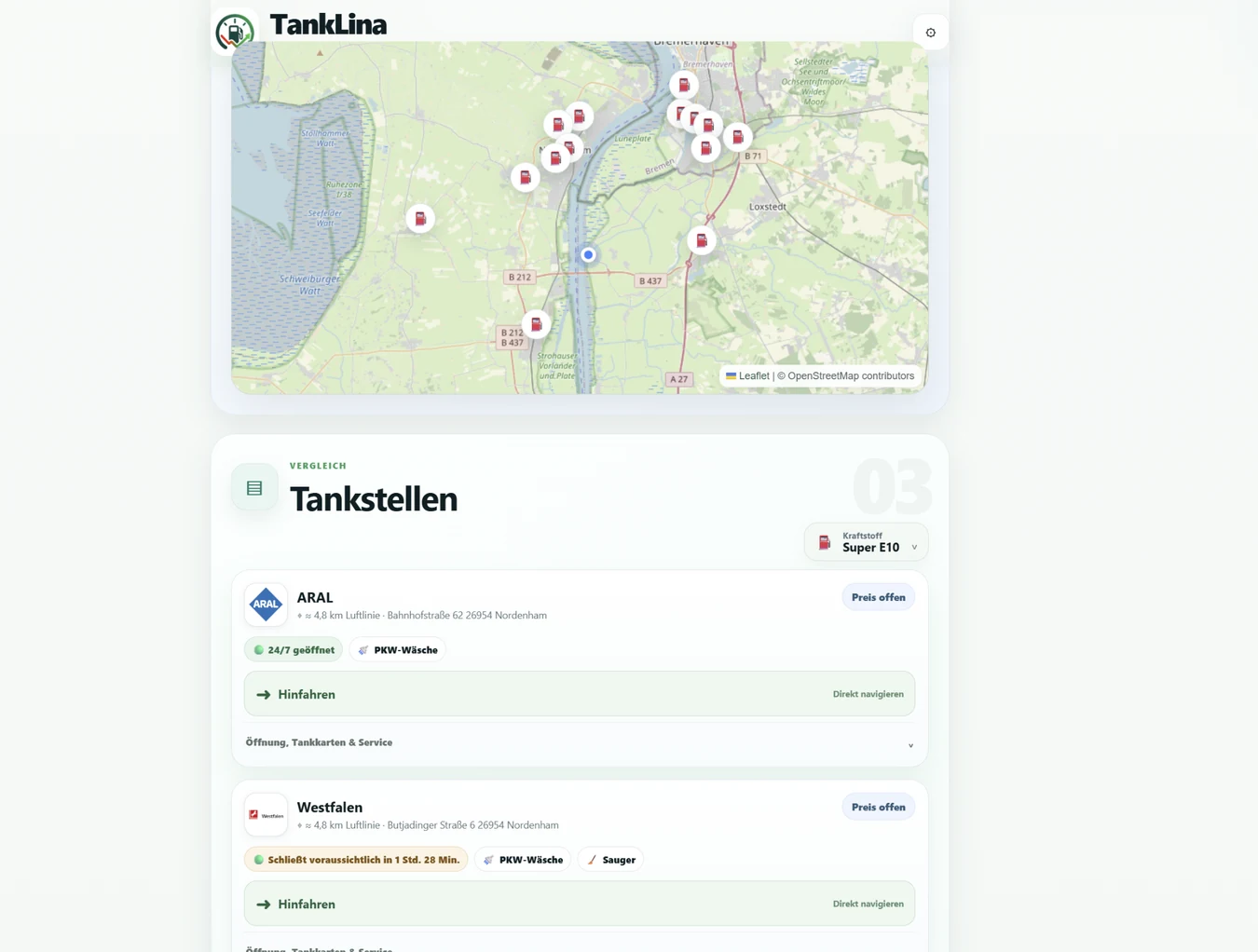The height and width of the screenshot is (952, 1258).
Task: Click the chevron at ARAL's service section
Action: point(910,745)
